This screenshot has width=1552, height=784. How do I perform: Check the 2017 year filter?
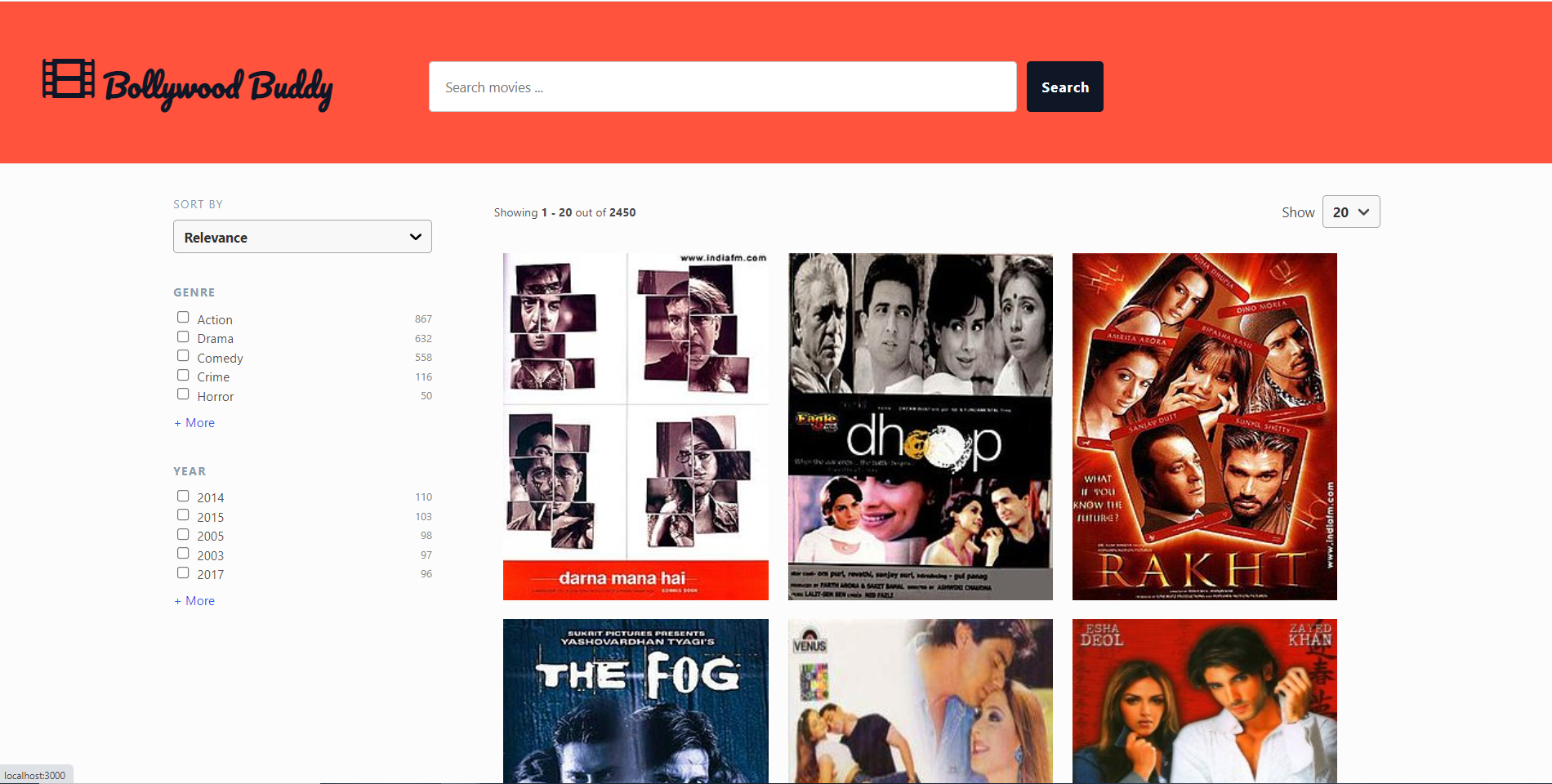pos(183,572)
